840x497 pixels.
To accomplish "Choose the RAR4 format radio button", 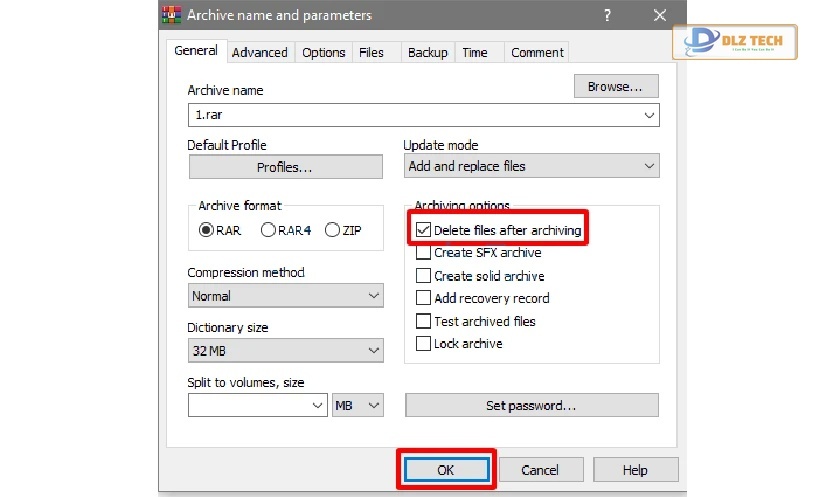I will [268, 230].
